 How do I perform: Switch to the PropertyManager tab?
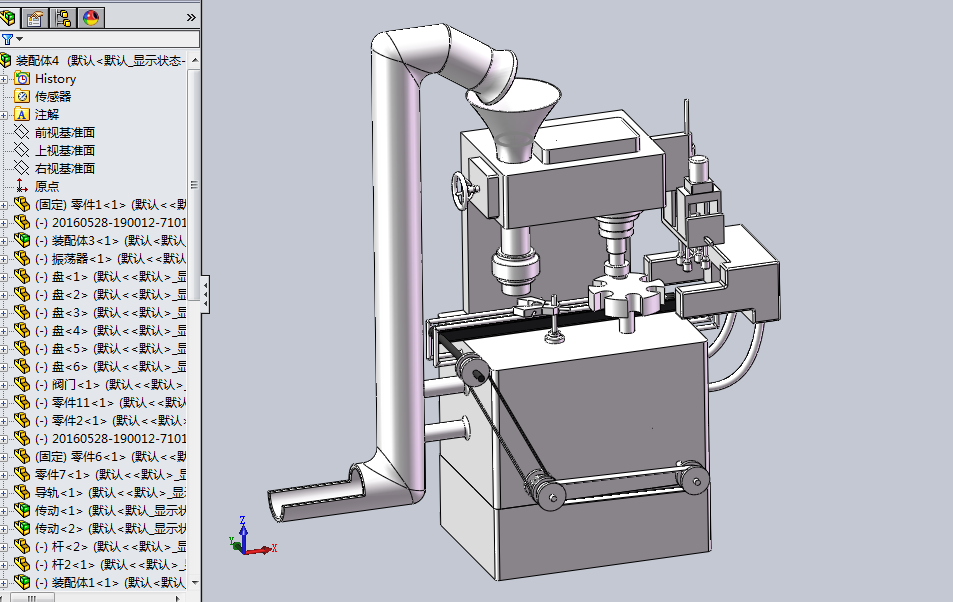(36, 17)
